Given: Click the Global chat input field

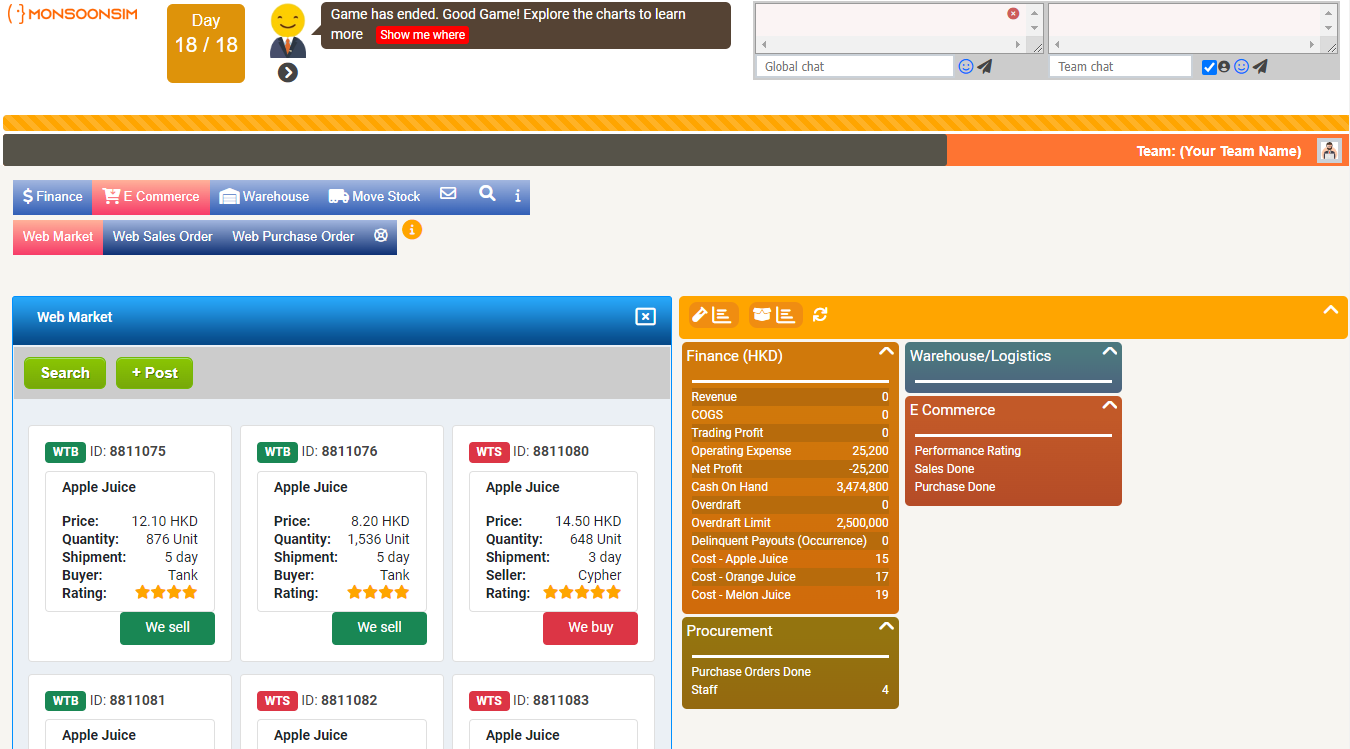Looking at the screenshot, I should 855,67.
